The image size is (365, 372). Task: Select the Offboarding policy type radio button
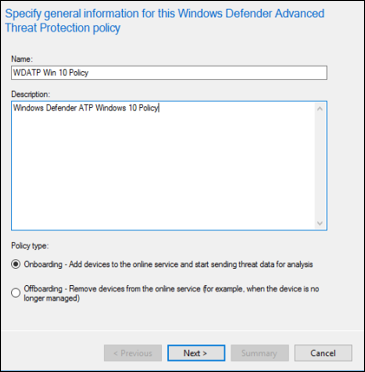pyautogui.click(x=16, y=293)
